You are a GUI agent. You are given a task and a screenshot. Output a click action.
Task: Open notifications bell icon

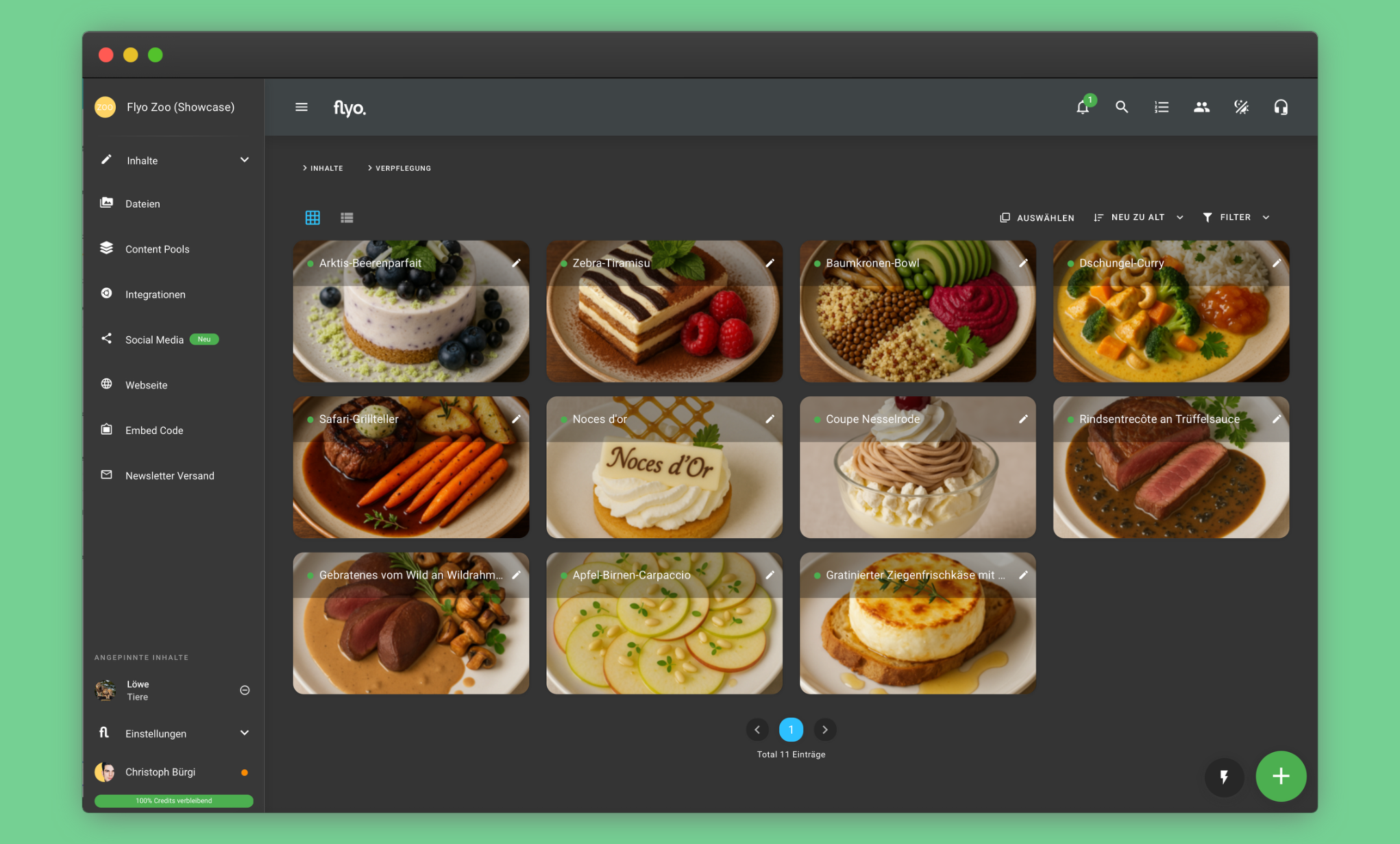click(1083, 107)
